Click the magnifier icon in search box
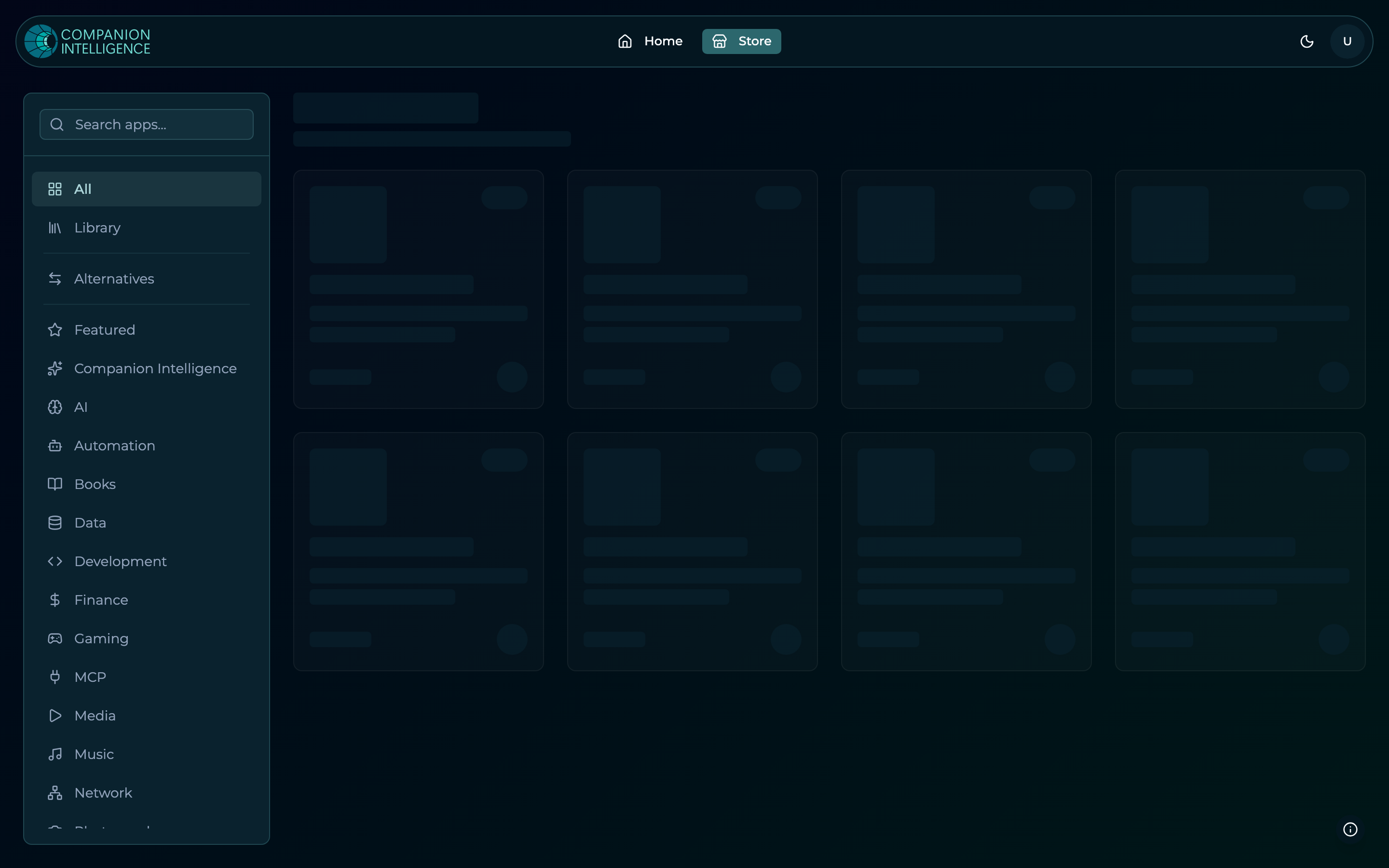1389x868 pixels. point(57,124)
